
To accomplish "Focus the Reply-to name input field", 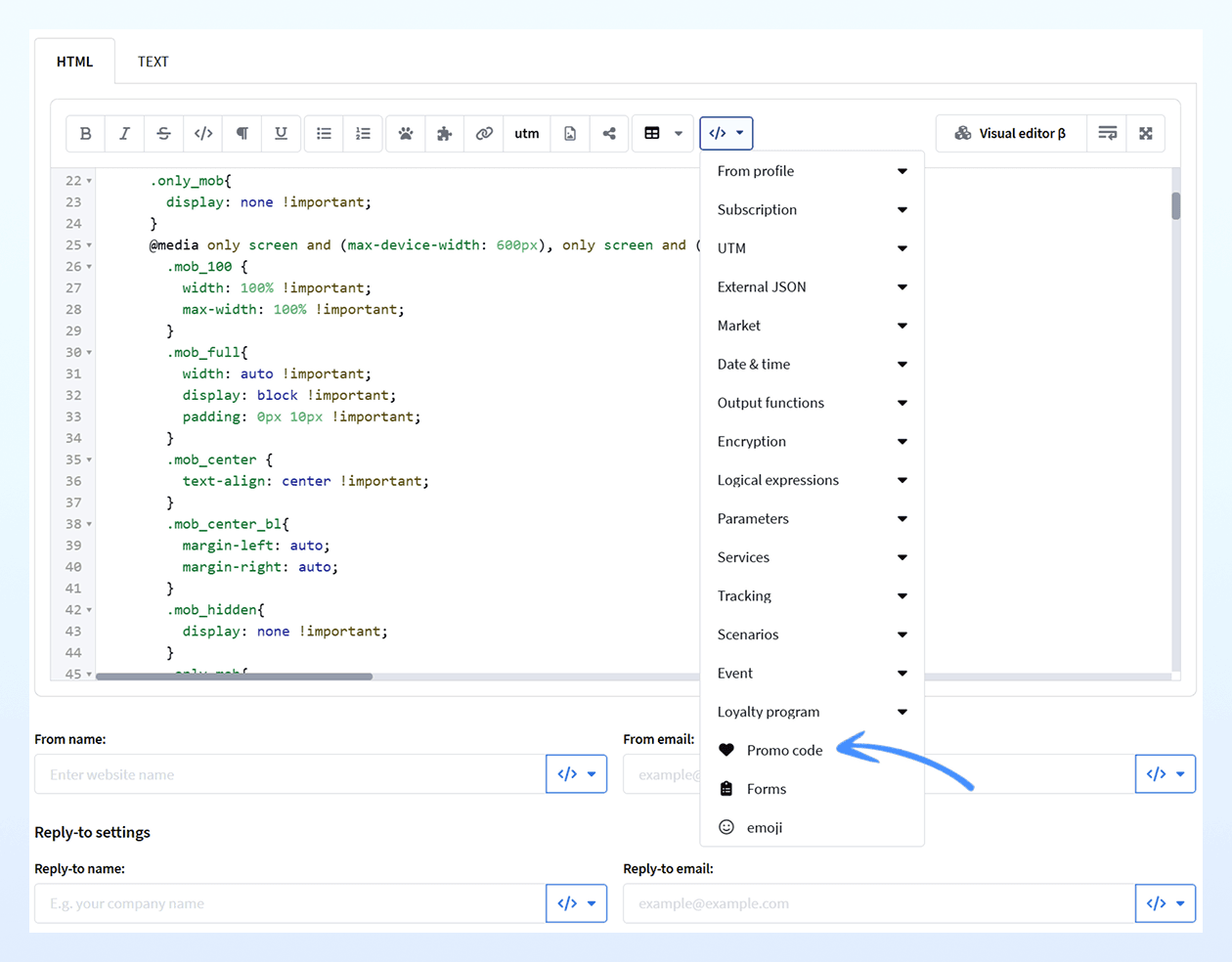I will [x=290, y=903].
